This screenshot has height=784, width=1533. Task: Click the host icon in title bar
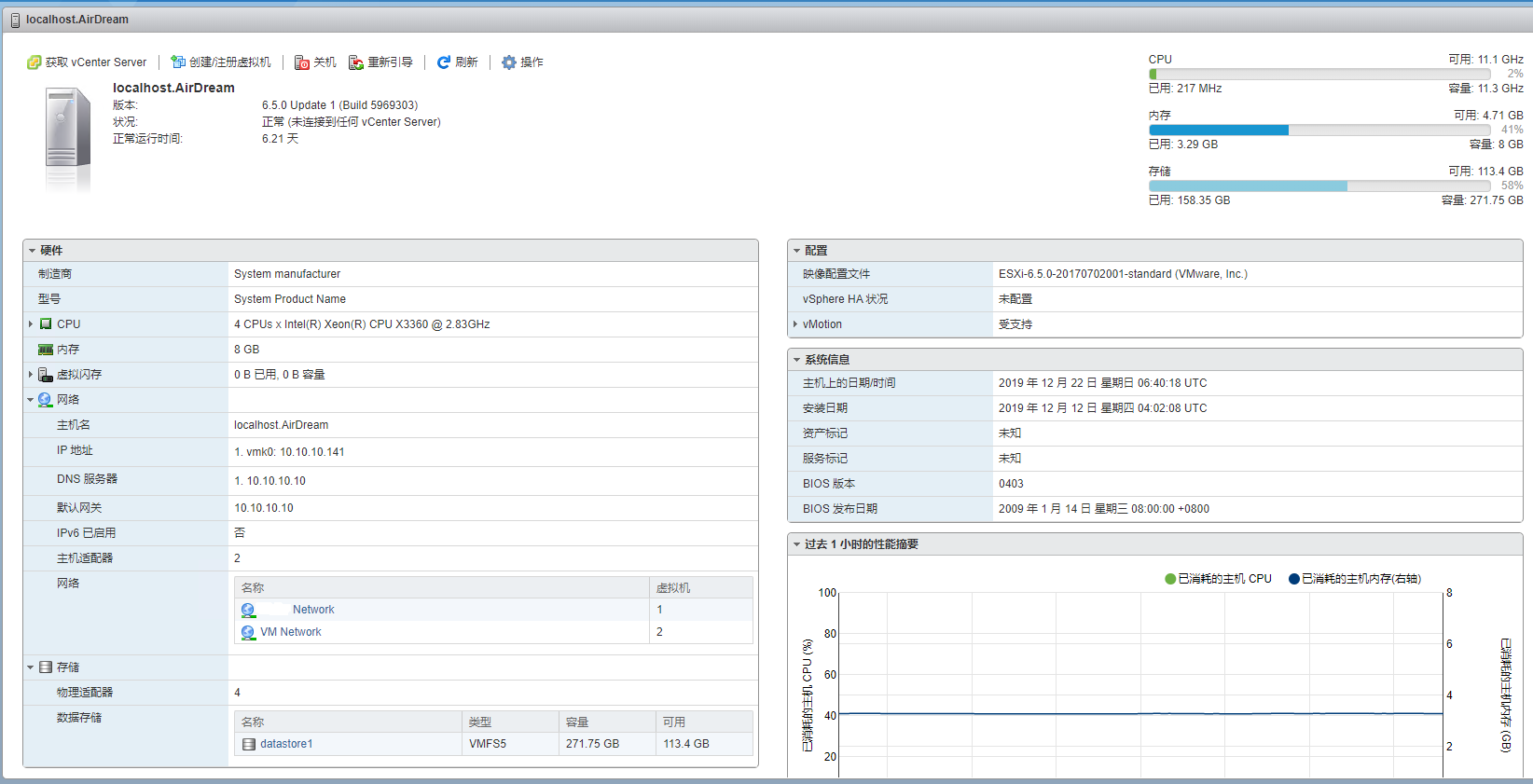15,20
